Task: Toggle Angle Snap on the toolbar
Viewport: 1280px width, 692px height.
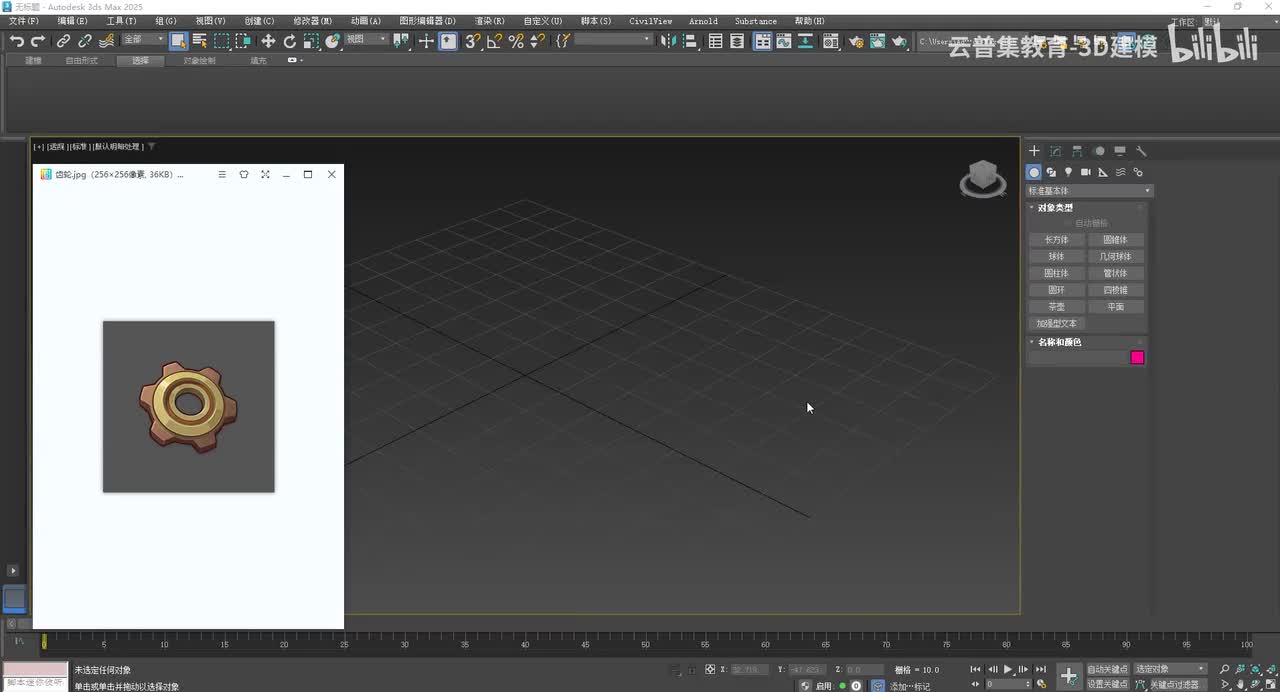Action: pyautogui.click(x=494, y=41)
